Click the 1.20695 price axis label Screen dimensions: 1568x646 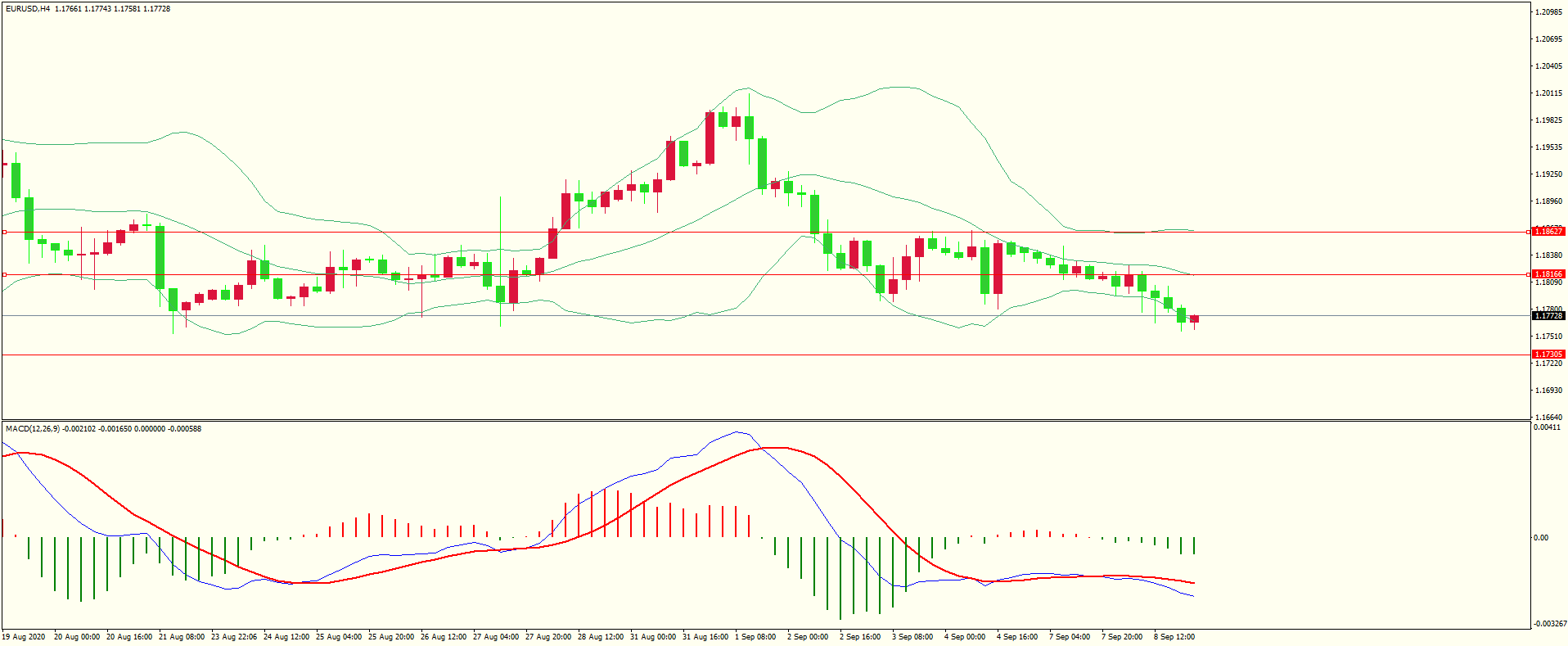point(1549,39)
